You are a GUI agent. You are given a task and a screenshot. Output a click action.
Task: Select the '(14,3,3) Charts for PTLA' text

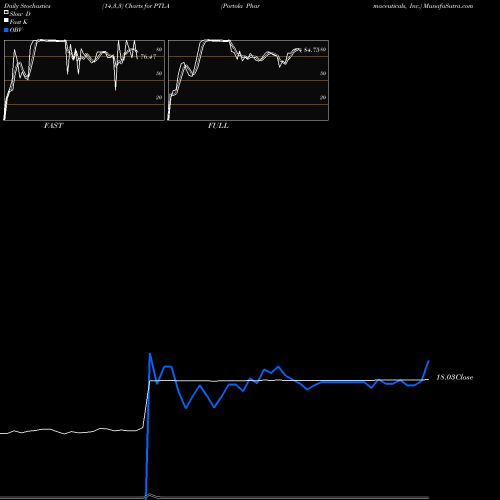point(136,6)
